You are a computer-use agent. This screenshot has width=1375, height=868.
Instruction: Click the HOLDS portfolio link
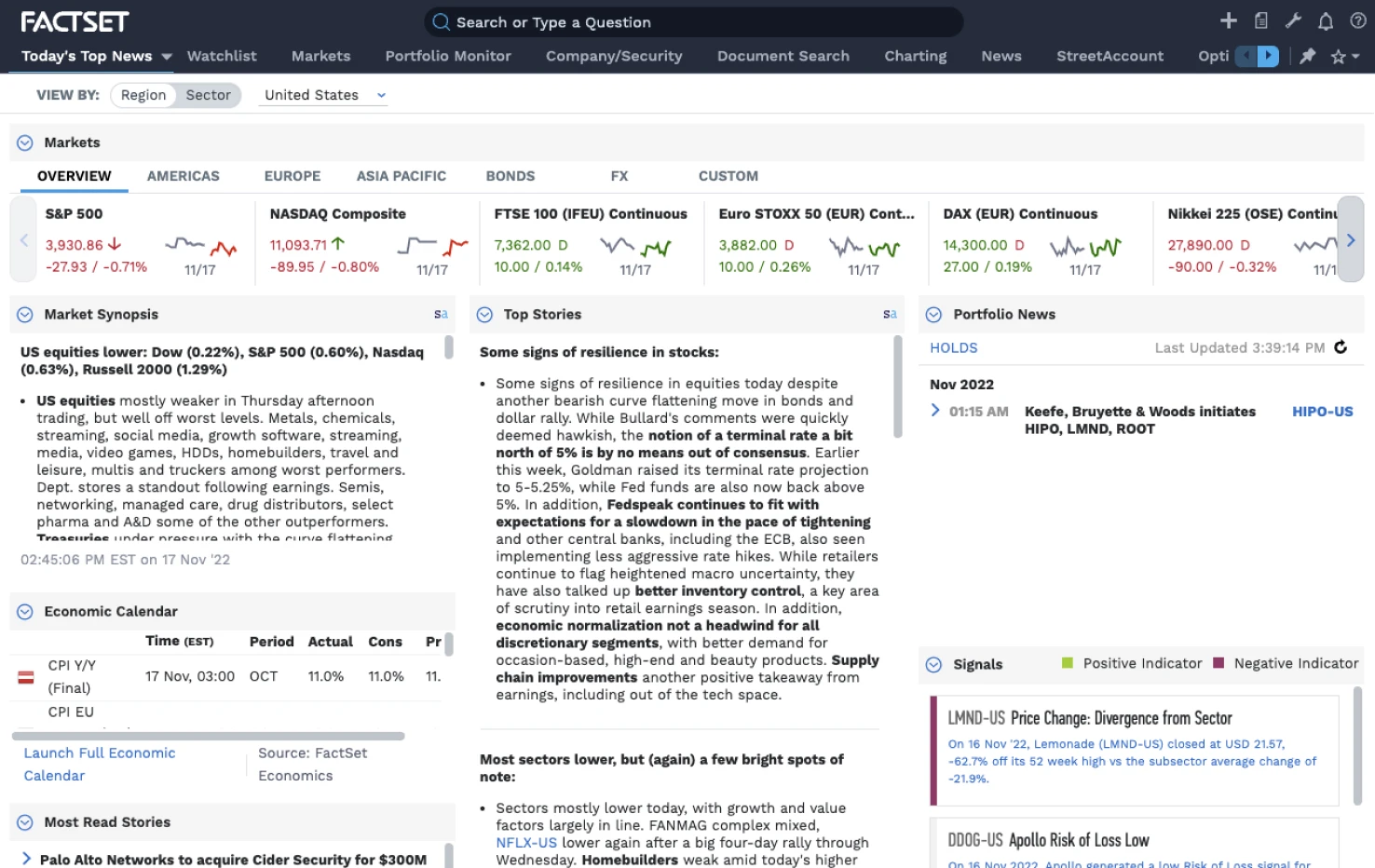[954, 348]
